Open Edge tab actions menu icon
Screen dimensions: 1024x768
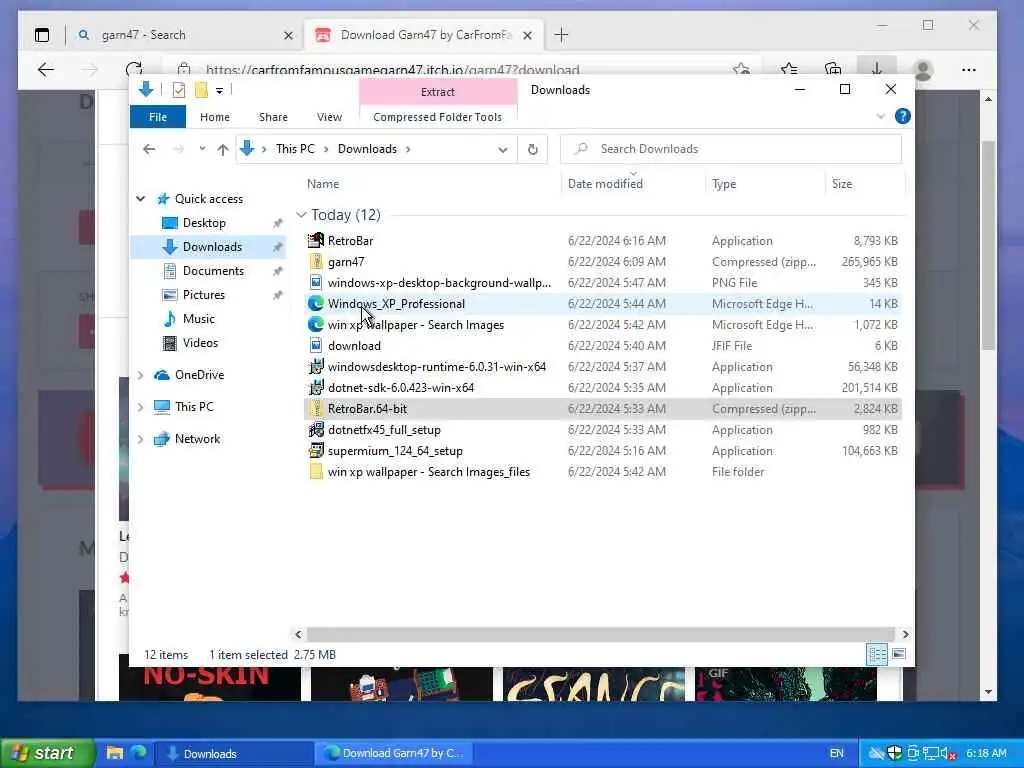(42, 35)
